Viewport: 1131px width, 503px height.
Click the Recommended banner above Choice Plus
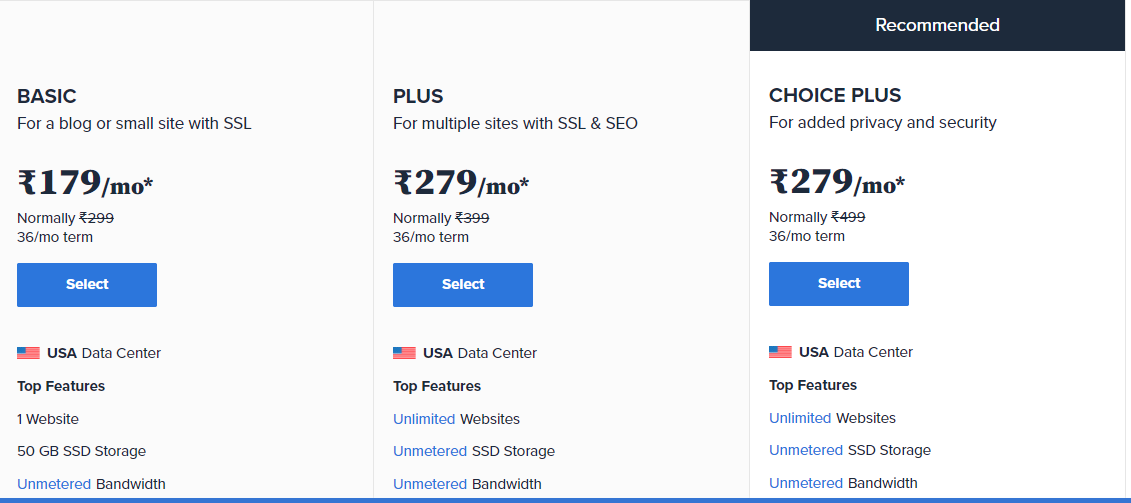tap(937, 25)
